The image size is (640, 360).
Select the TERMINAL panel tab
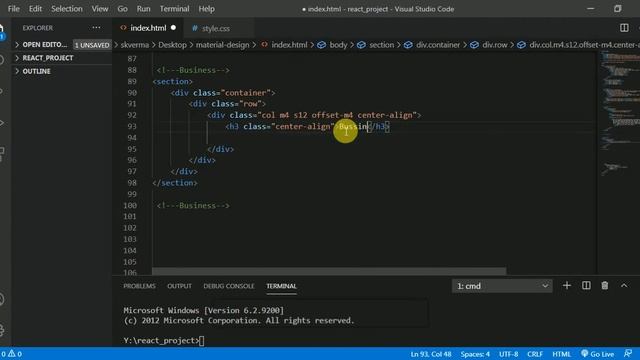[281, 286]
